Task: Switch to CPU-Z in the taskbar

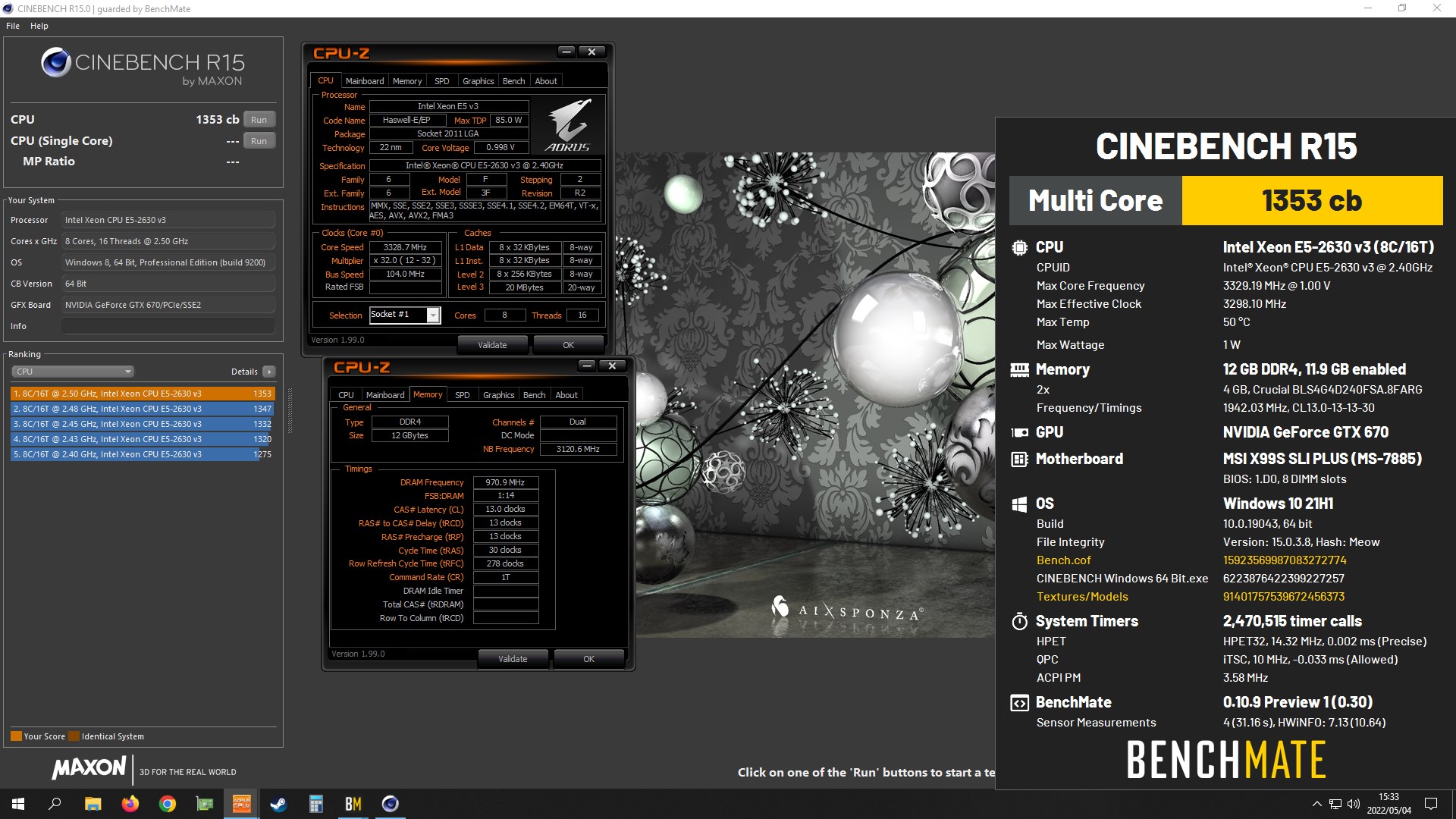Action: coord(241,804)
